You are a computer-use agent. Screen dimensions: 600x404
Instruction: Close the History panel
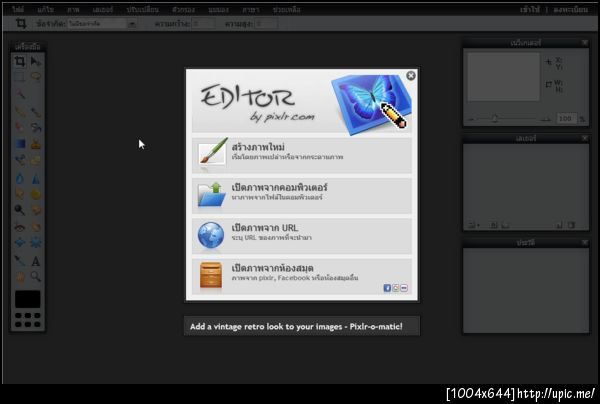[585, 243]
